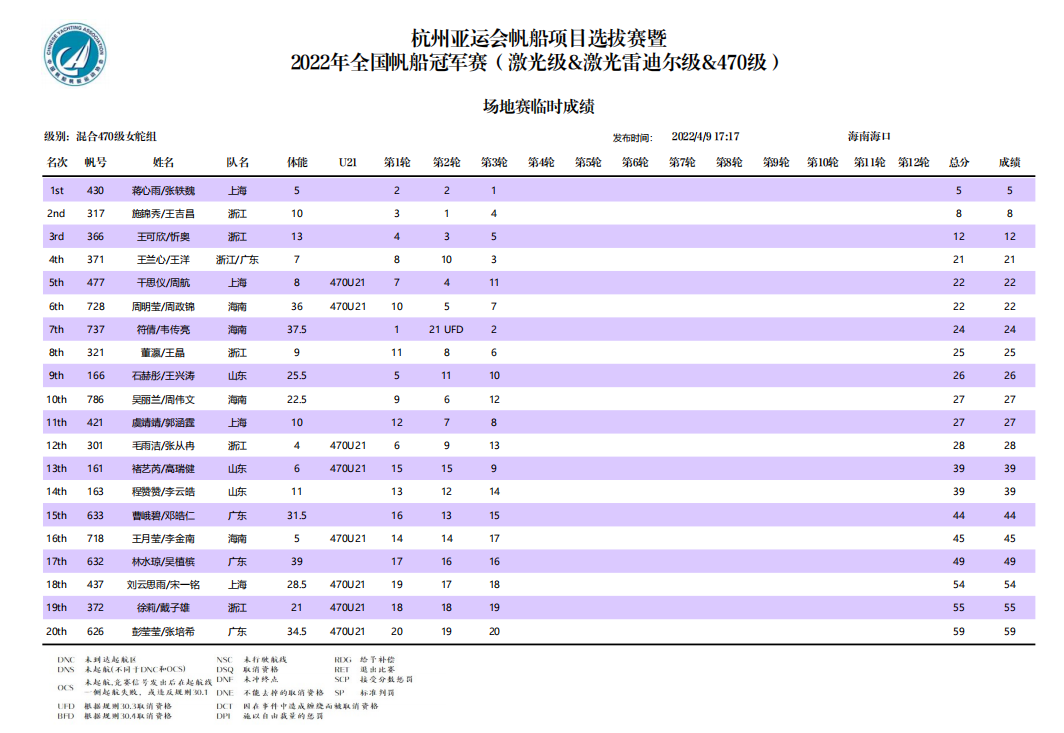This screenshot has height=733, width=1064.
Task: Click the UFD legend entry at bottom
Action: coord(130,706)
